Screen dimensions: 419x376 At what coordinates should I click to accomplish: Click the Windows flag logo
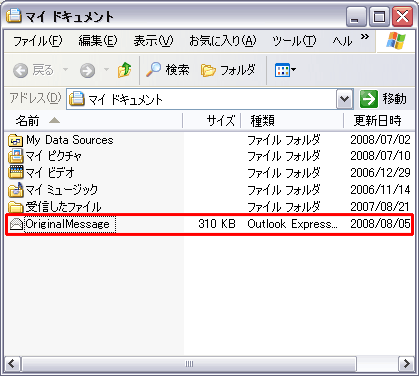click(396, 41)
